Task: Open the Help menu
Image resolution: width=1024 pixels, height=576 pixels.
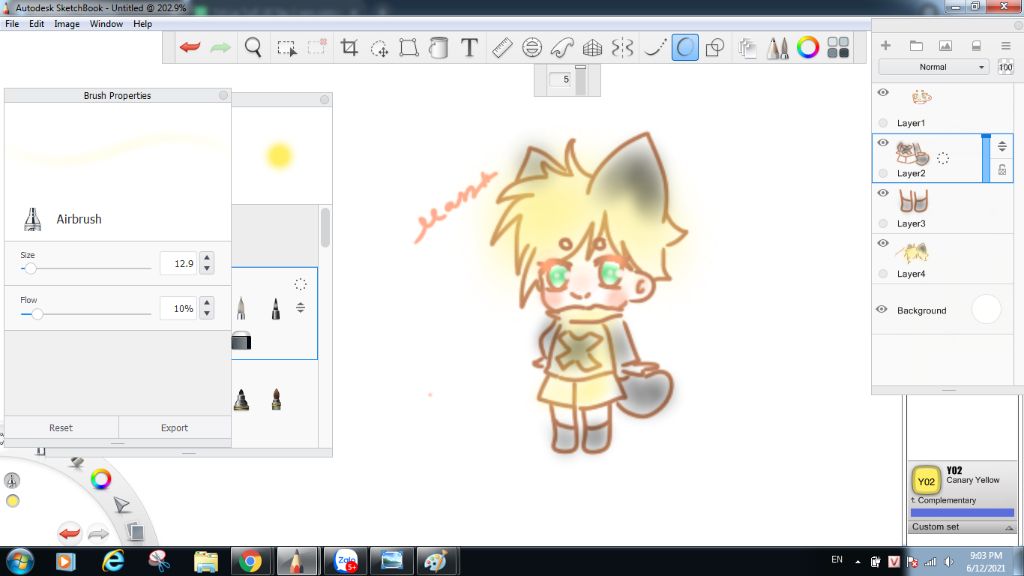Action: click(x=142, y=24)
